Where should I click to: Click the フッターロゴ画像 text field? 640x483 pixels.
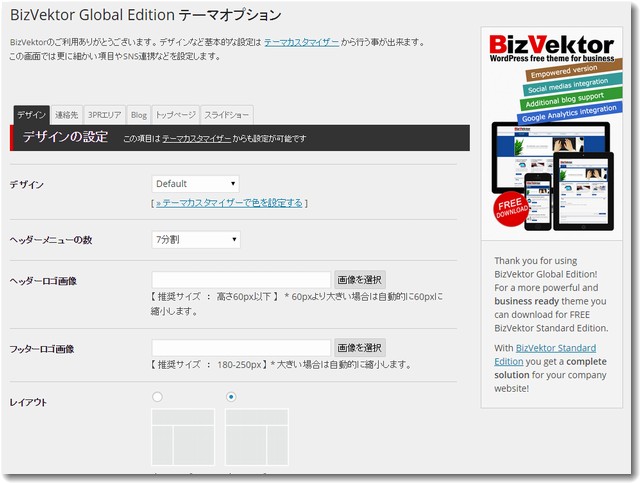click(x=241, y=348)
